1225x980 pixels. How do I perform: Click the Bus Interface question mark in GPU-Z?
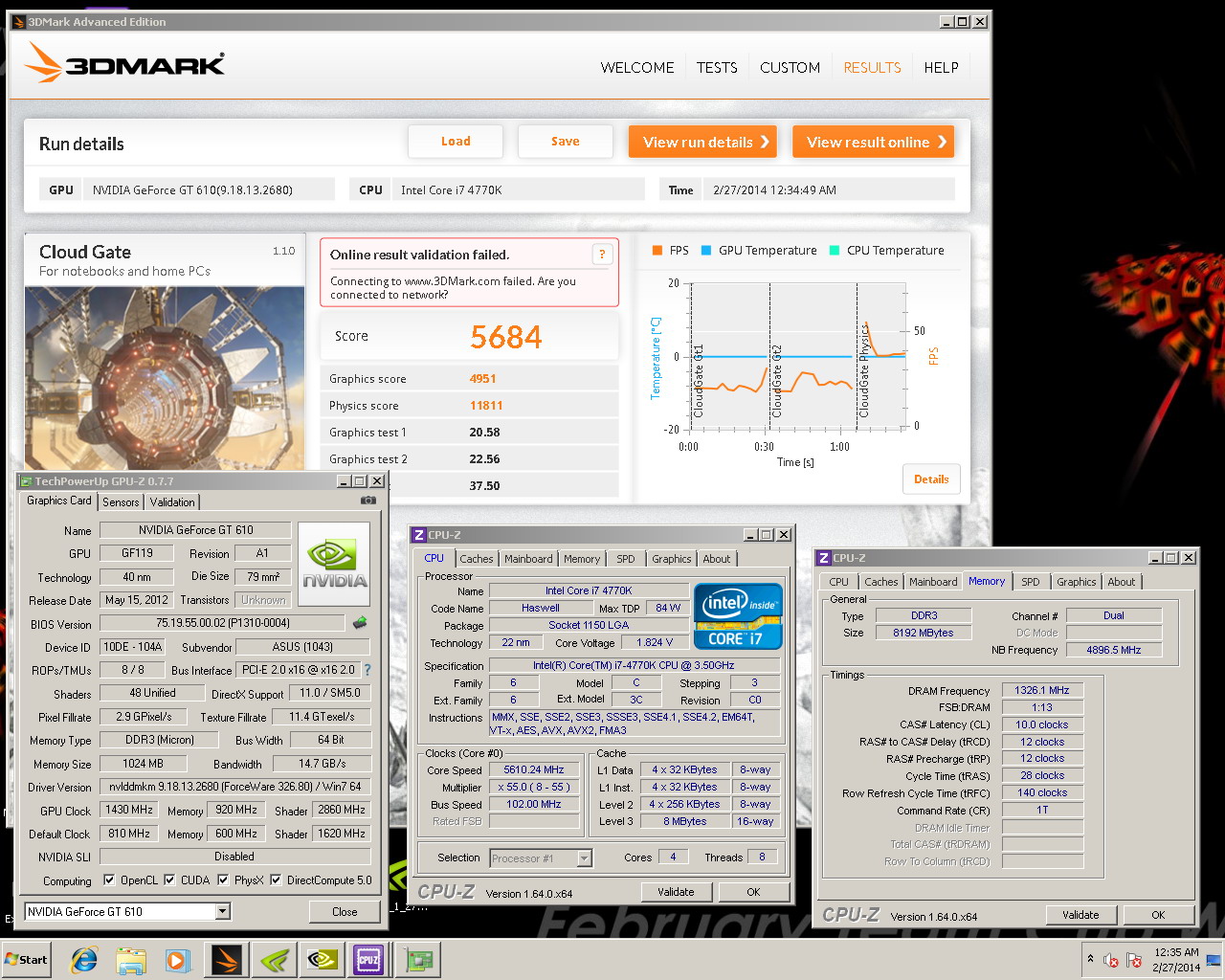(x=367, y=670)
